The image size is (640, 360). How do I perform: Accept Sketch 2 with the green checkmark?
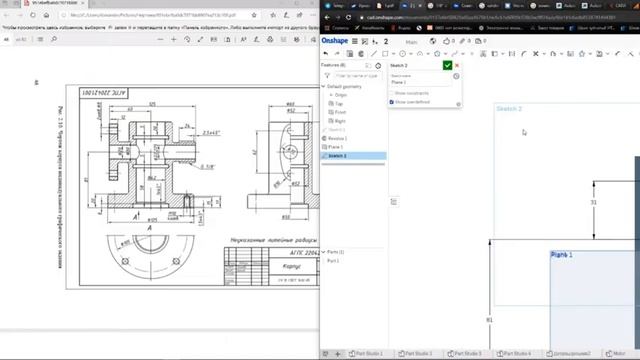tap(447, 65)
